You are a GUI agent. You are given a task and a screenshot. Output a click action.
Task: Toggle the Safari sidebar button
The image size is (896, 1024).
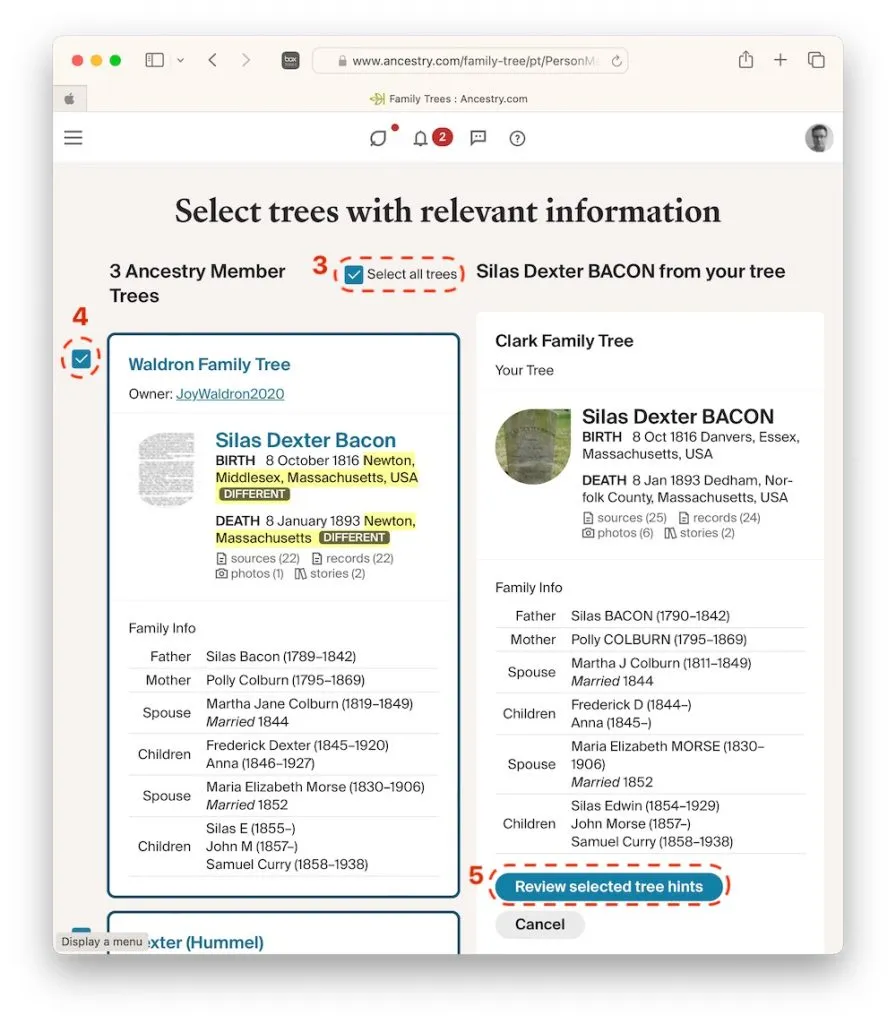(154, 60)
